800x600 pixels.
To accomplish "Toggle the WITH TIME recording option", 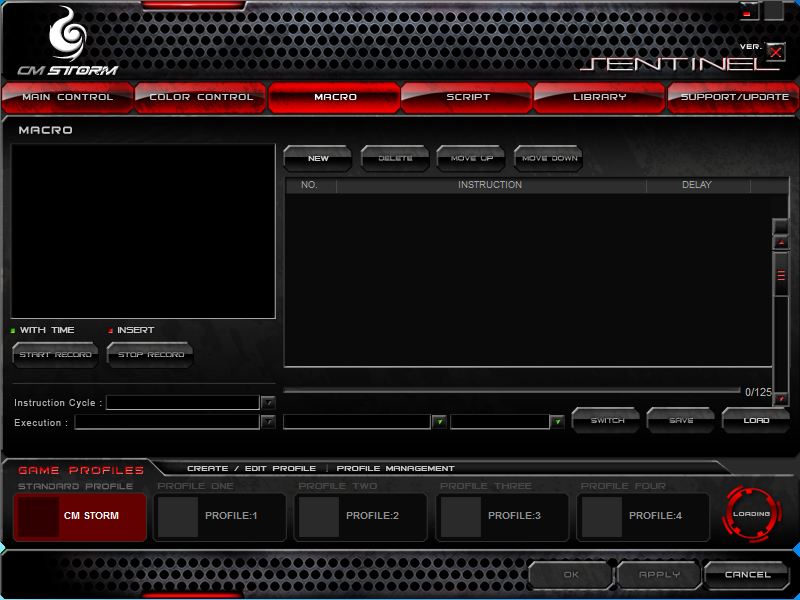I will [x=13, y=330].
